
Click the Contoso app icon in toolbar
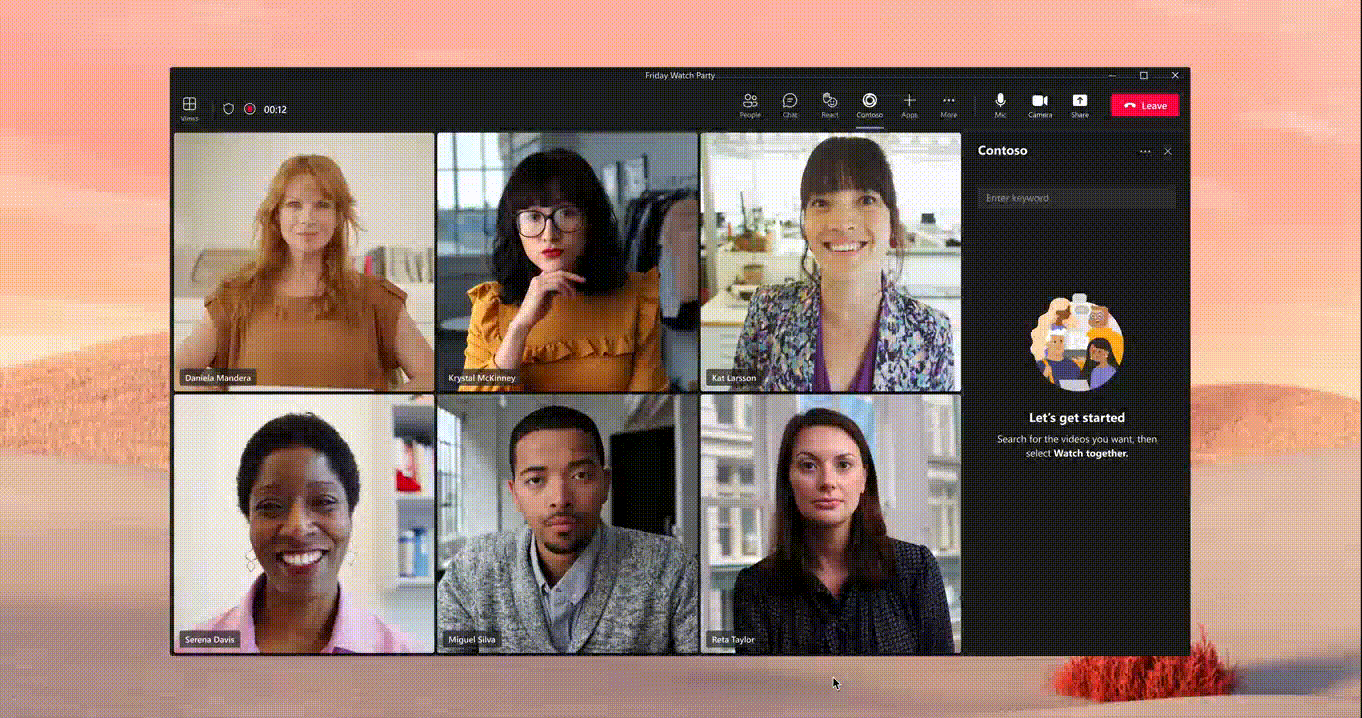pos(869,104)
